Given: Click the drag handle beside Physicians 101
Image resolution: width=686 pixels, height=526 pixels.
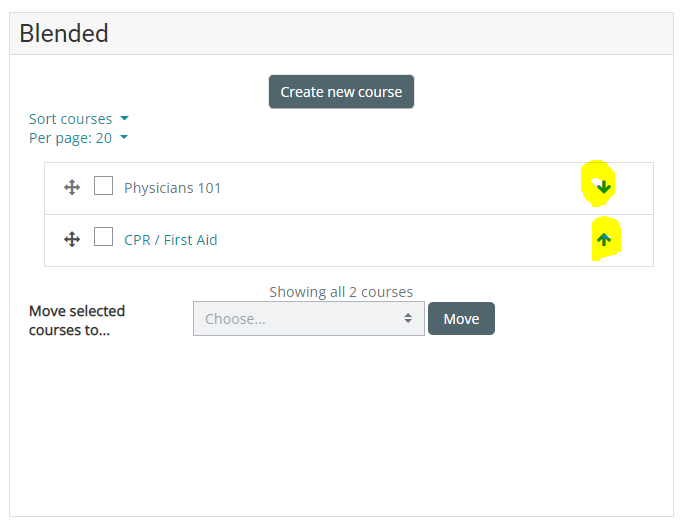Looking at the screenshot, I should (72, 187).
